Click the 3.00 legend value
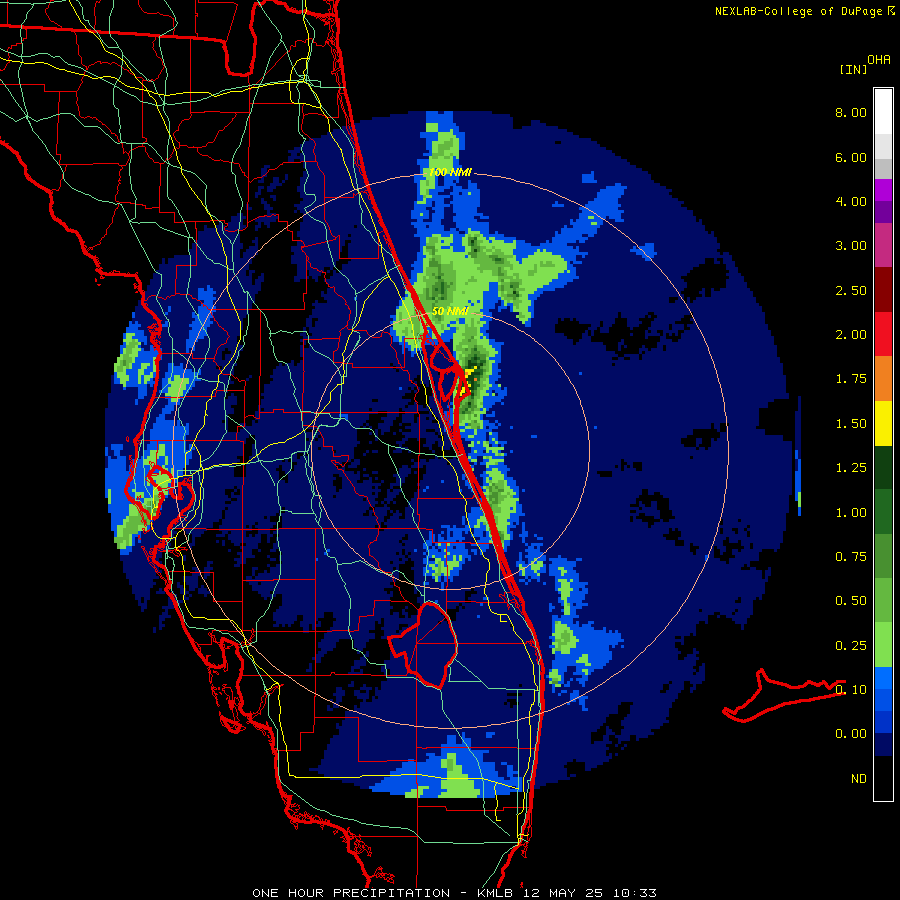 [x=851, y=246]
